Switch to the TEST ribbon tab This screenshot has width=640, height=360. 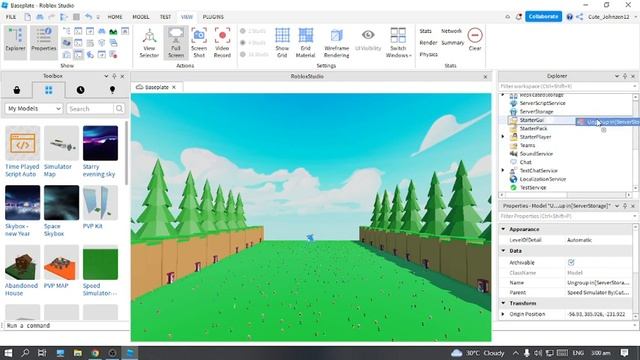tap(165, 17)
